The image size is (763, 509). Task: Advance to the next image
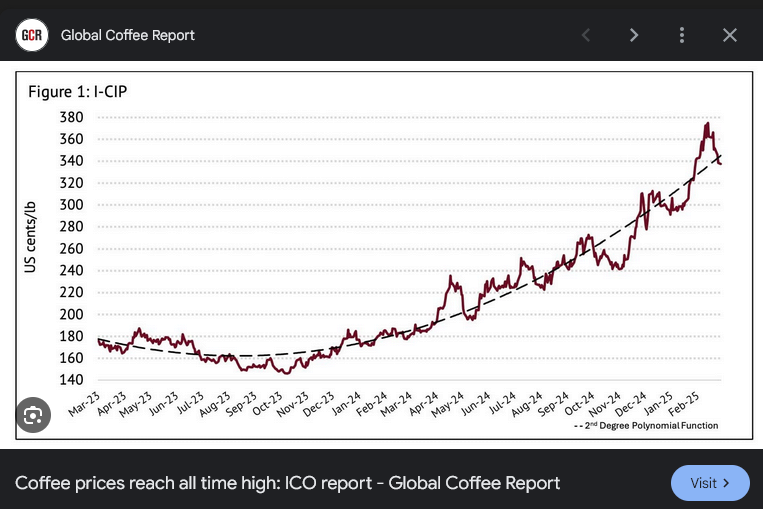coord(634,35)
